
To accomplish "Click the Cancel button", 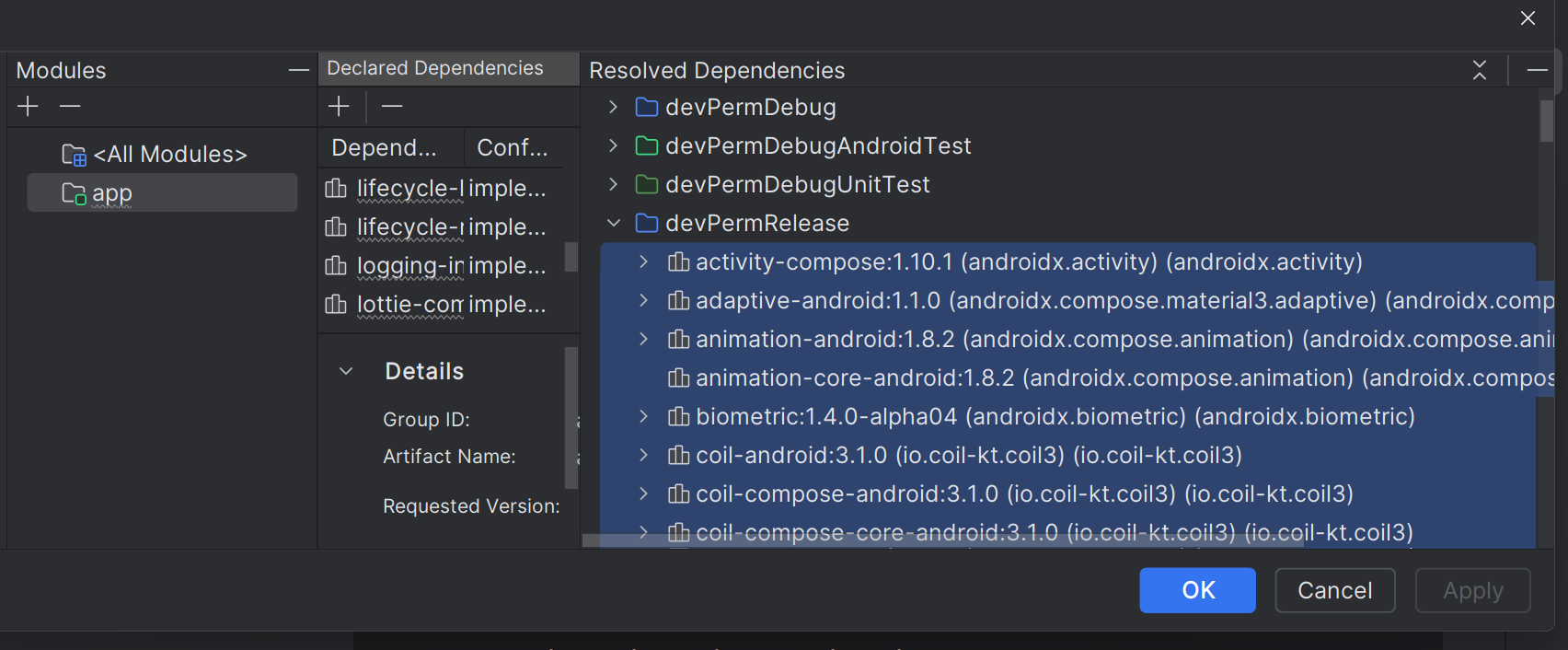I will pyautogui.click(x=1335, y=590).
